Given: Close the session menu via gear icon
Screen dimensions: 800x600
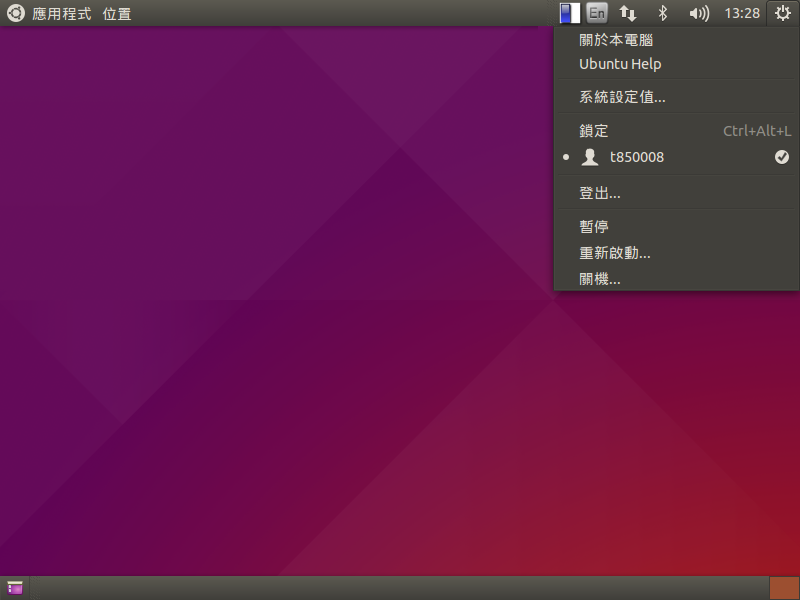Looking at the screenshot, I should pos(782,14).
